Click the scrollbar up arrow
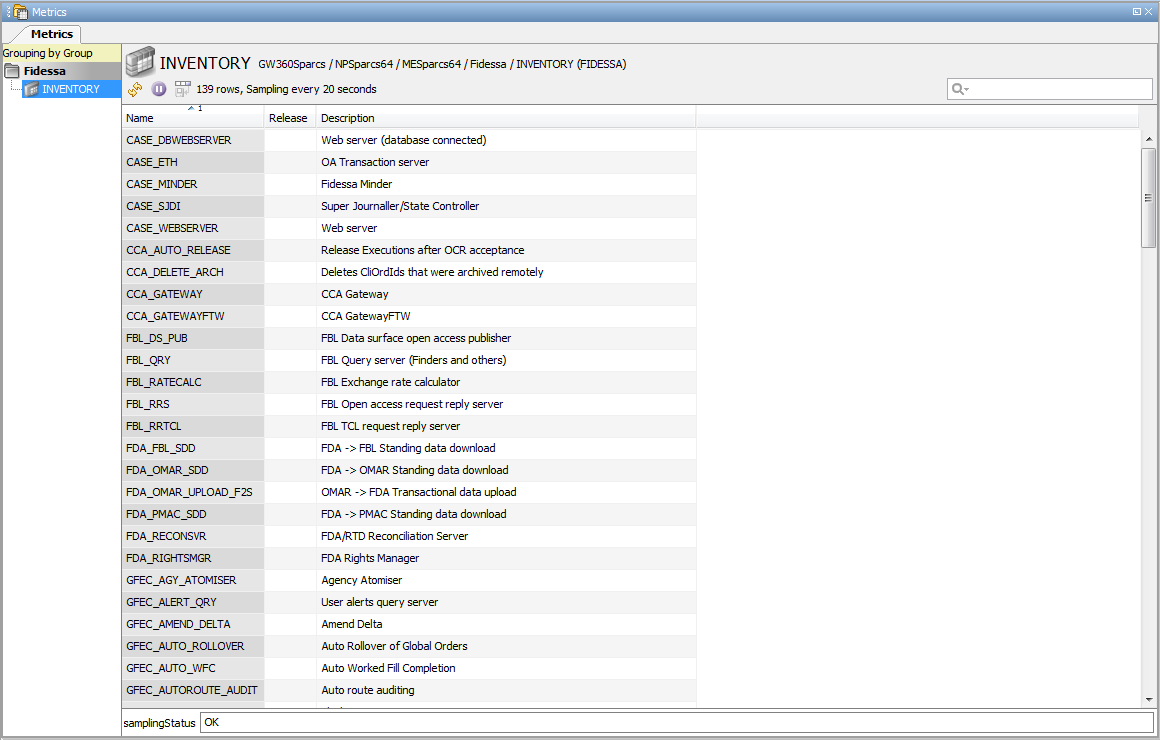Viewport: 1160px width, 740px height. (x=1148, y=139)
